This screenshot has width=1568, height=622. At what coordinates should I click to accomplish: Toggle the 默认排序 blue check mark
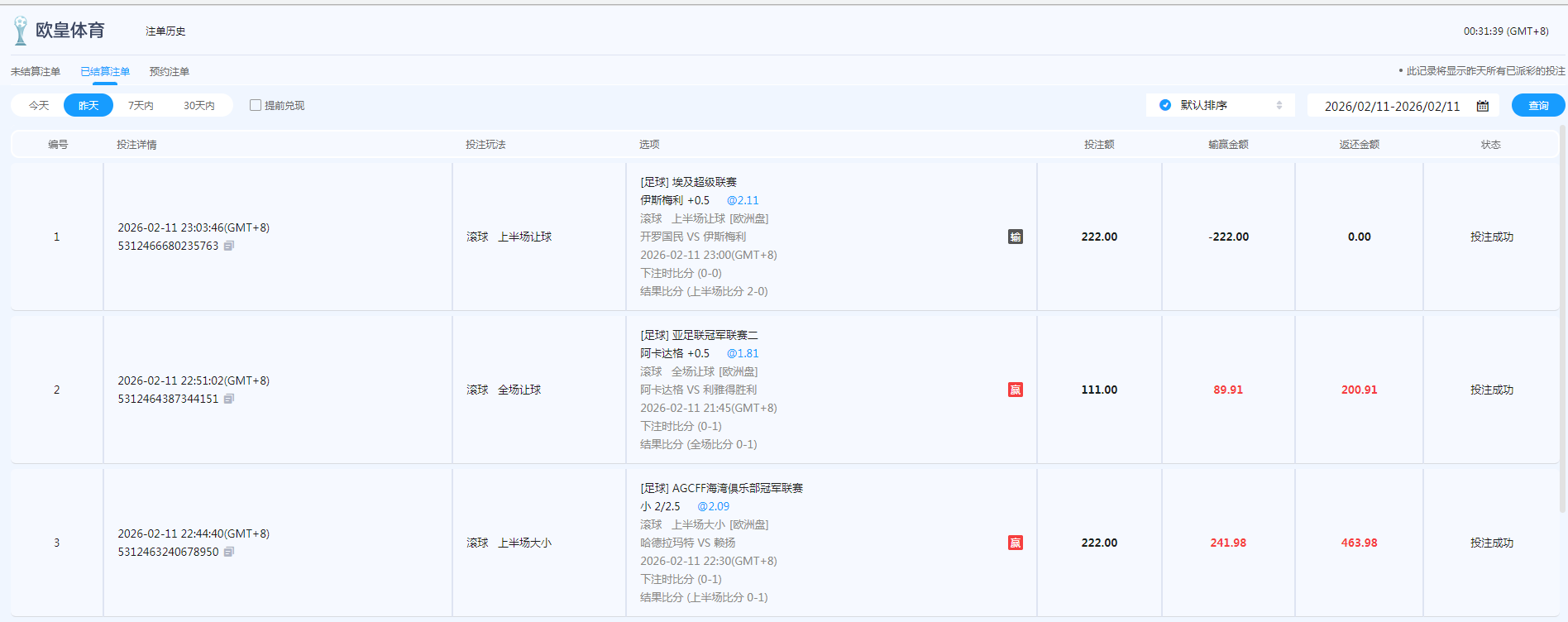1165,105
